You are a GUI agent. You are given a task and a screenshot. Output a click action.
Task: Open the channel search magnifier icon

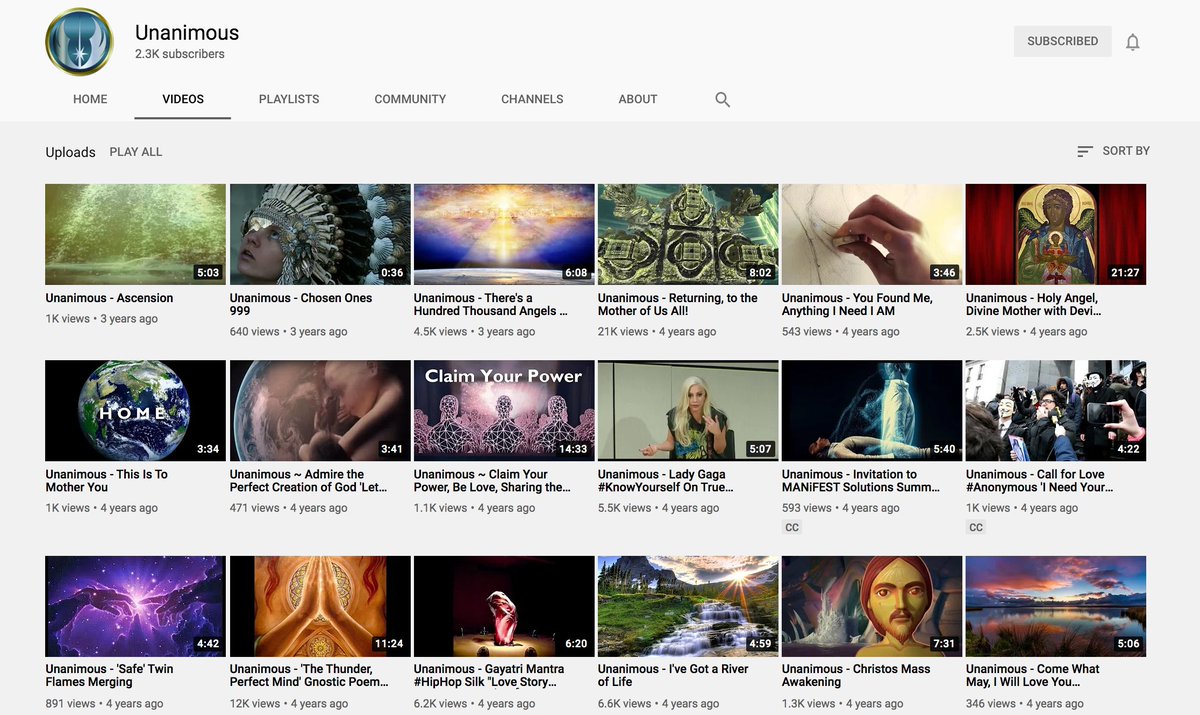coord(722,99)
